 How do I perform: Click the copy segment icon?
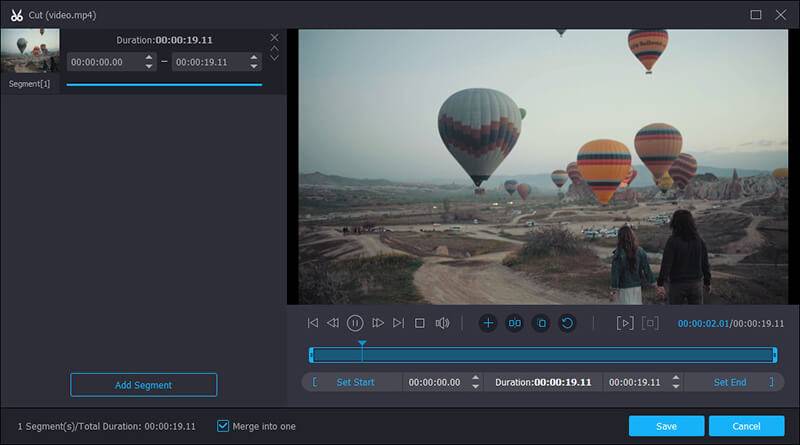point(540,323)
